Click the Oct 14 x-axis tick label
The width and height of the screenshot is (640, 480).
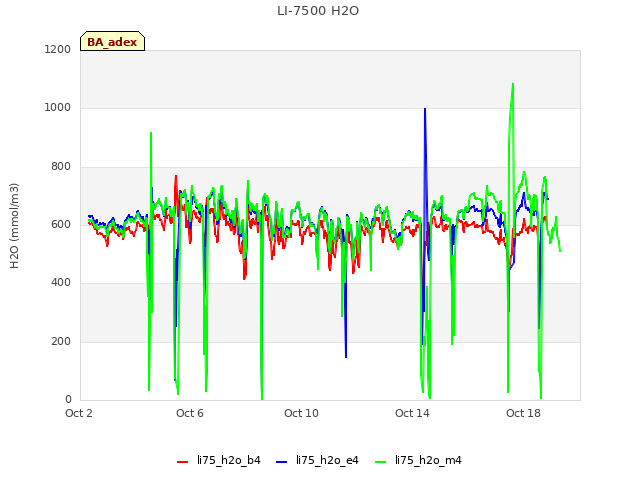(x=412, y=413)
